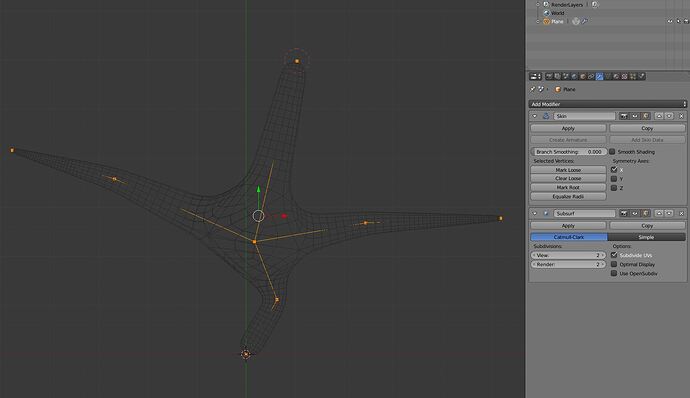The width and height of the screenshot is (690, 398).
Task: Open the Scene properties tab icon
Action: 566,76
